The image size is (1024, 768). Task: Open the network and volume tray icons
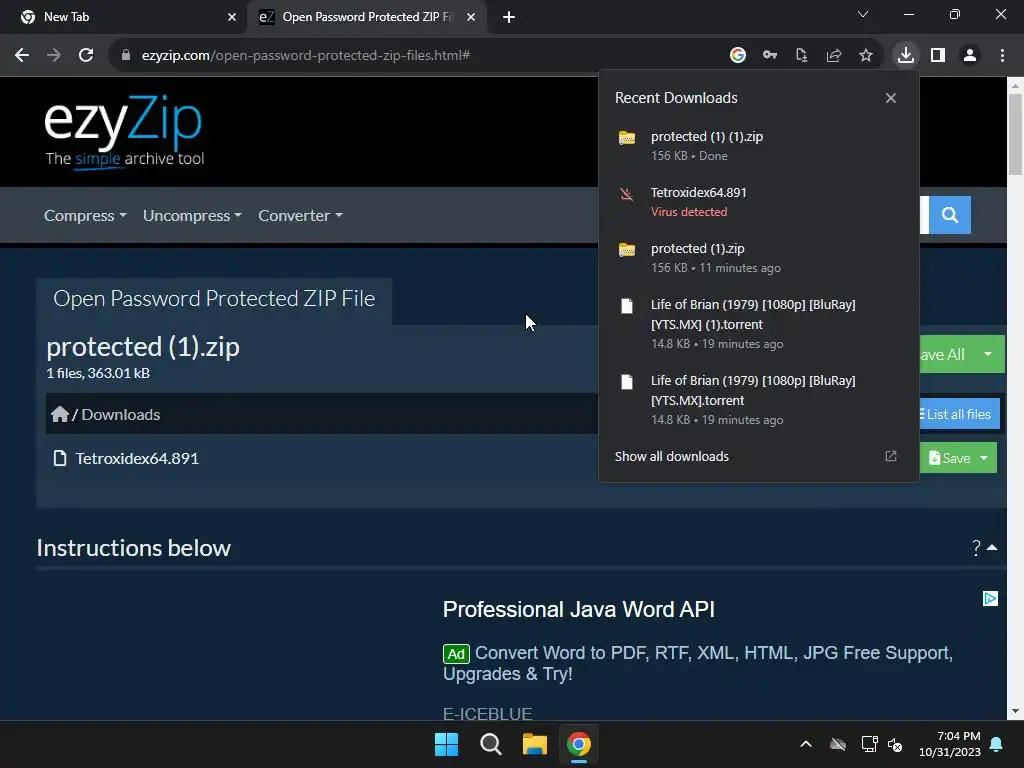pyautogui.click(x=882, y=744)
